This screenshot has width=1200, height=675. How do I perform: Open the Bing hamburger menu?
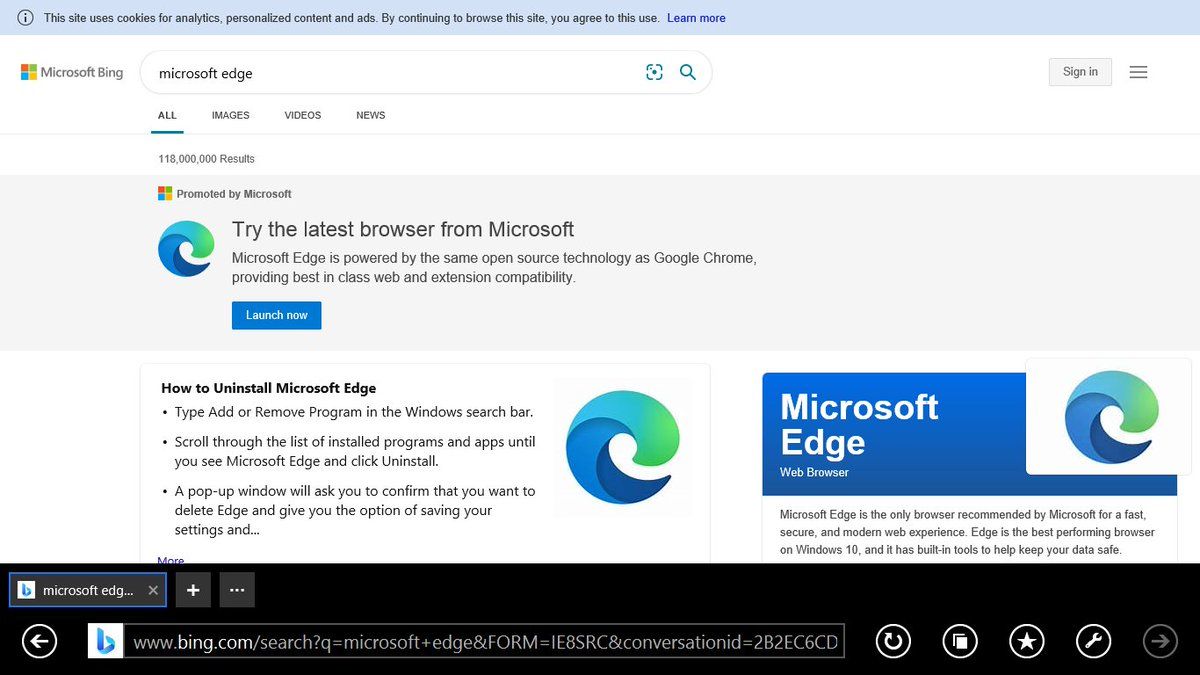(1138, 72)
